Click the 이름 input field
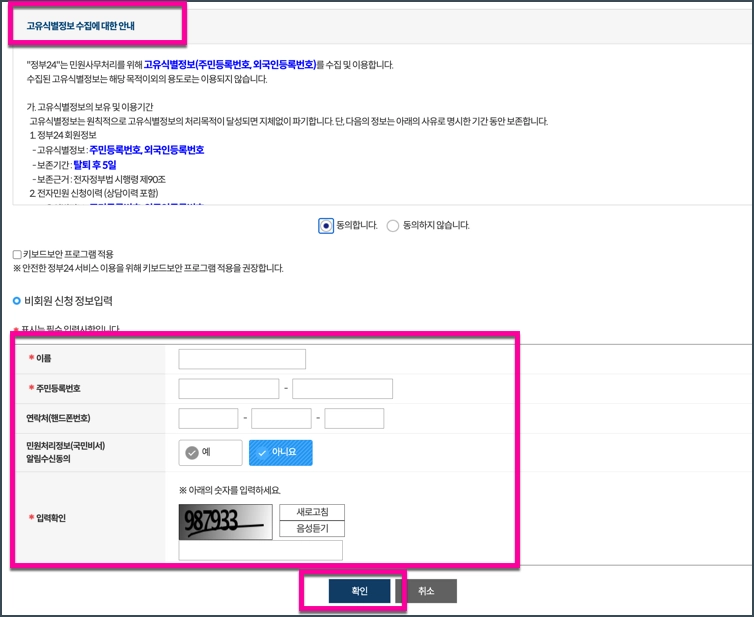Image resolution: width=754 pixels, height=617 pixels. [x=242, y=359]
